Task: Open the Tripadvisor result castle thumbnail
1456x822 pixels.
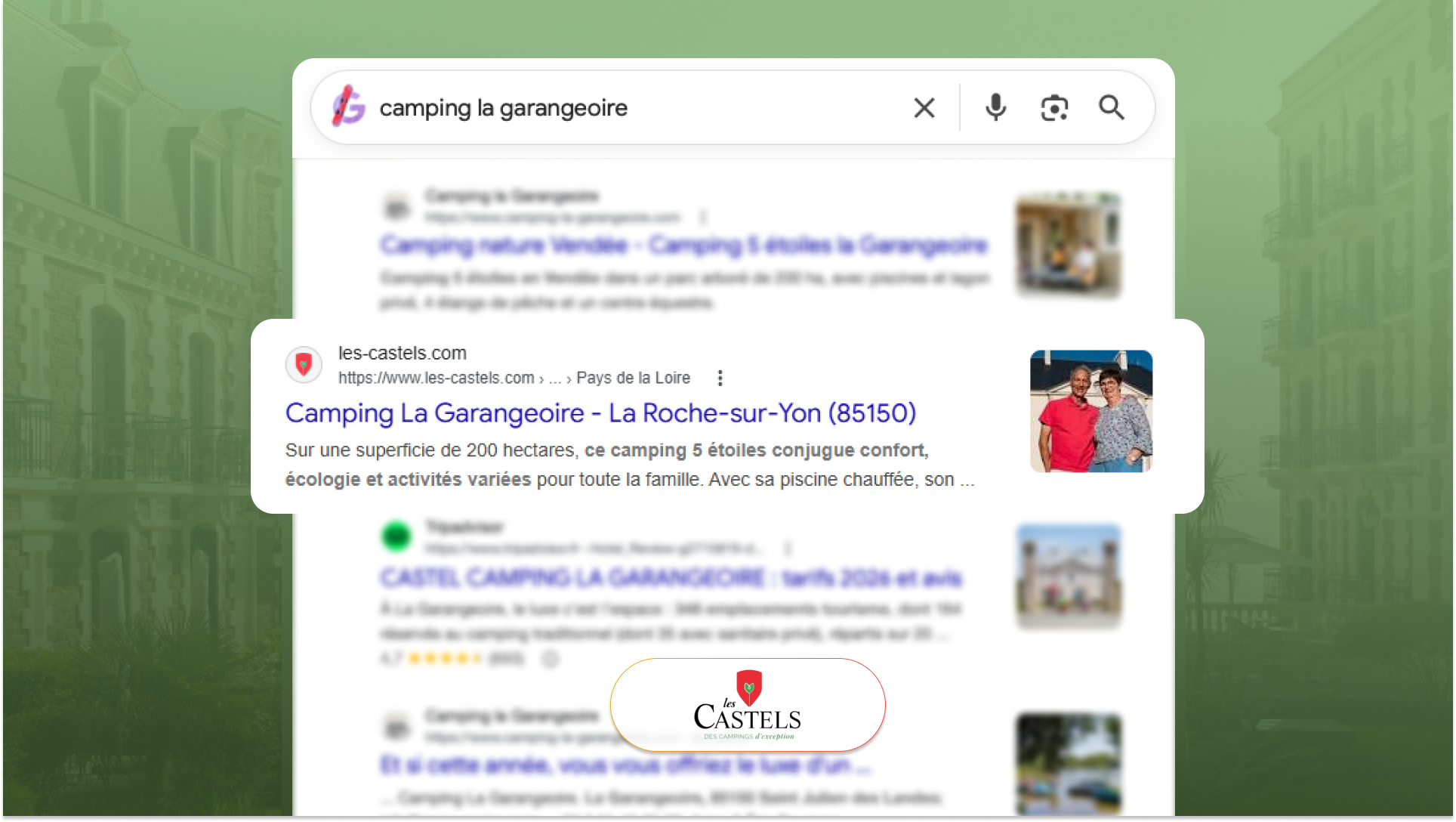Action: tap(1069, 576)
